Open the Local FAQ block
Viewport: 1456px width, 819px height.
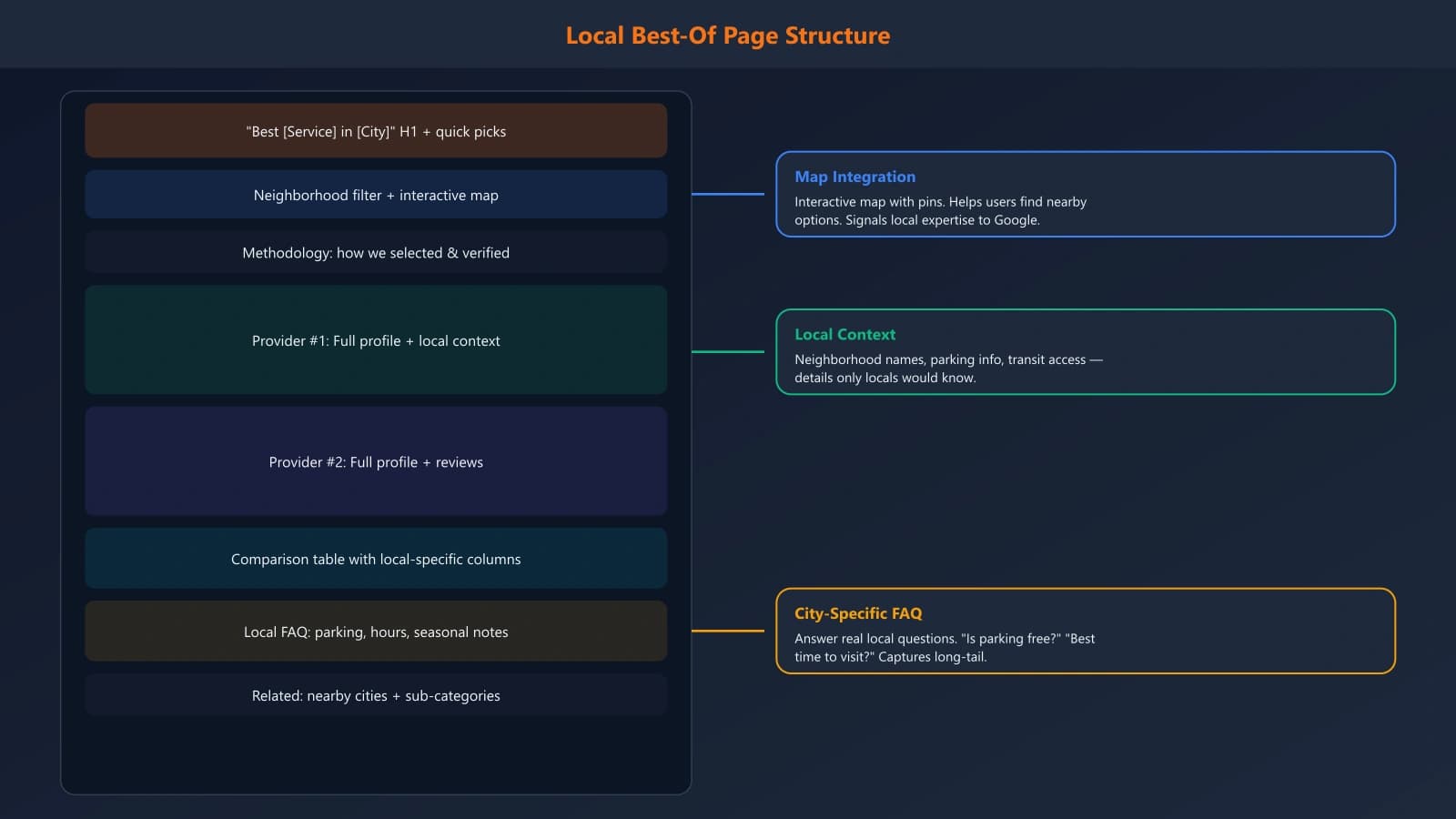click(x=375, y=631)
